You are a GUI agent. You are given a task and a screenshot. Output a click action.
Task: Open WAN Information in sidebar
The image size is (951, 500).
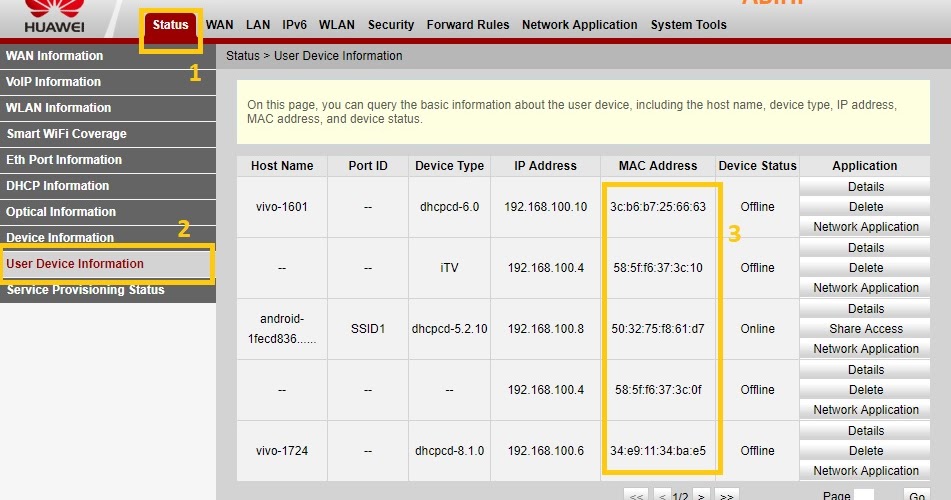click(x=108, y=56)
